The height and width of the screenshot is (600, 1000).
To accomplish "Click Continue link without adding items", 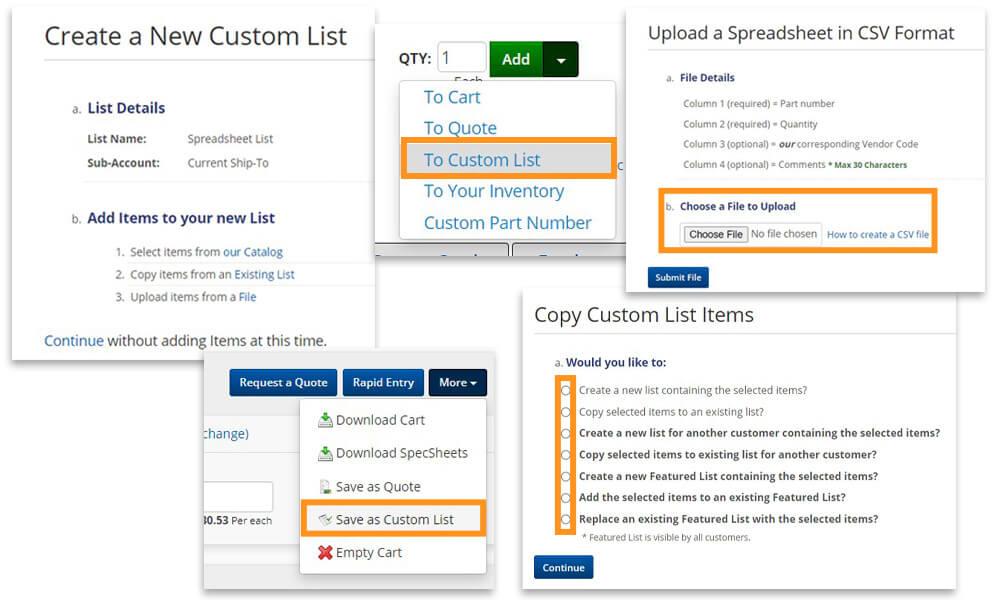I will point(74,340).
